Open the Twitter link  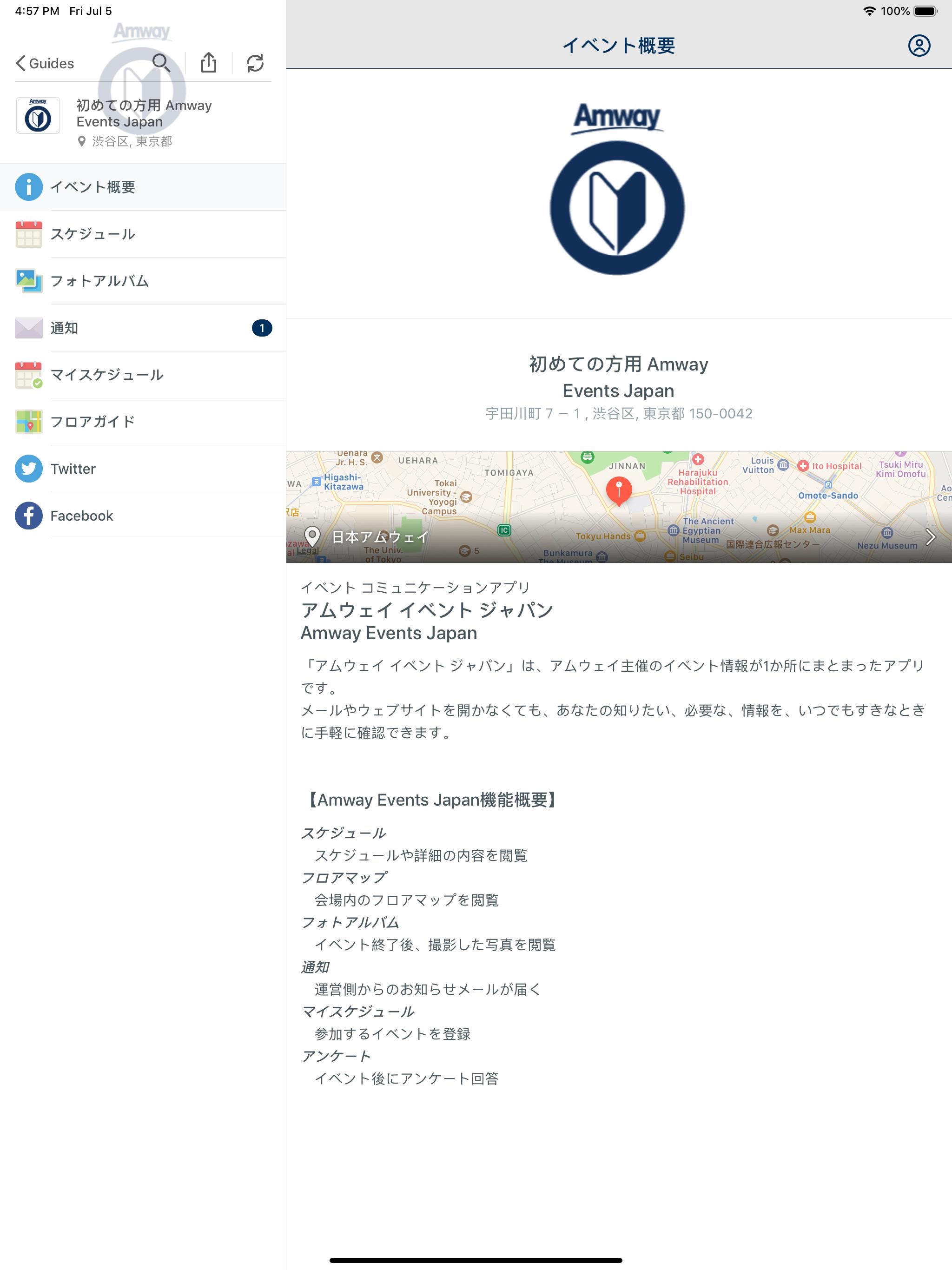(143, 469)
